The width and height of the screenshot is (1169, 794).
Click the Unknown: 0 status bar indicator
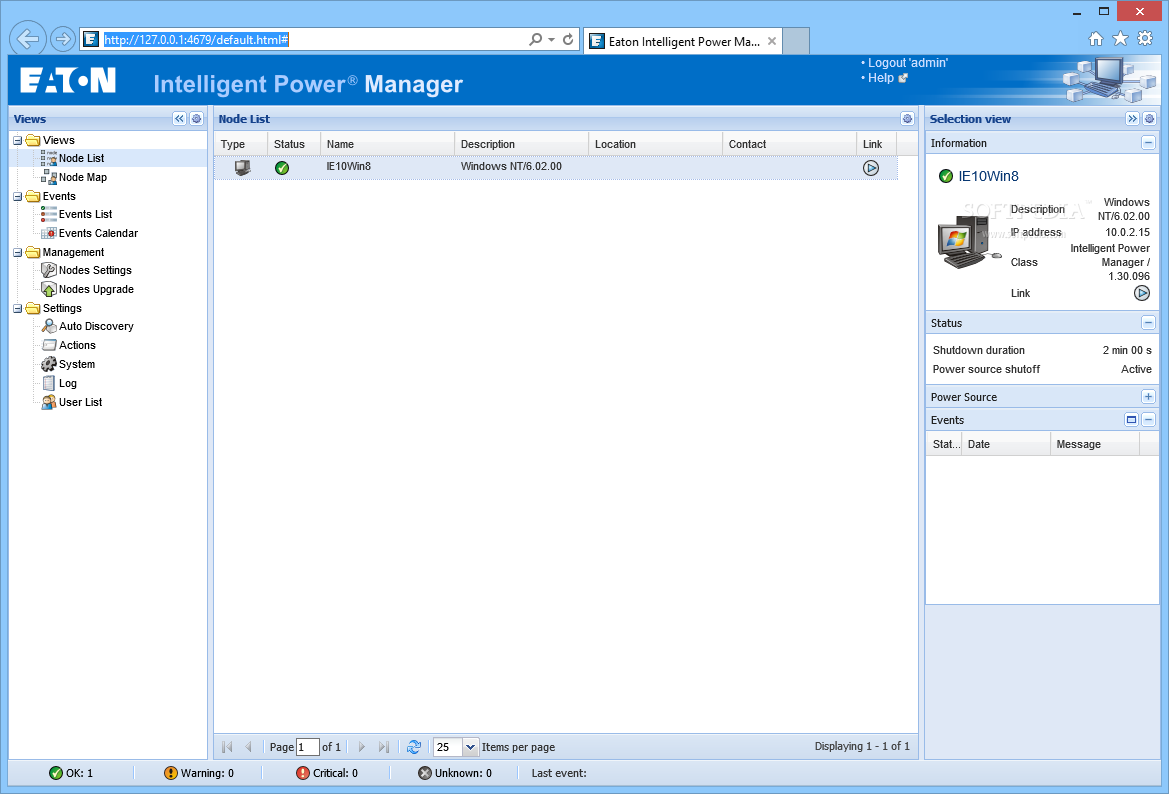[x=455, y=773]
